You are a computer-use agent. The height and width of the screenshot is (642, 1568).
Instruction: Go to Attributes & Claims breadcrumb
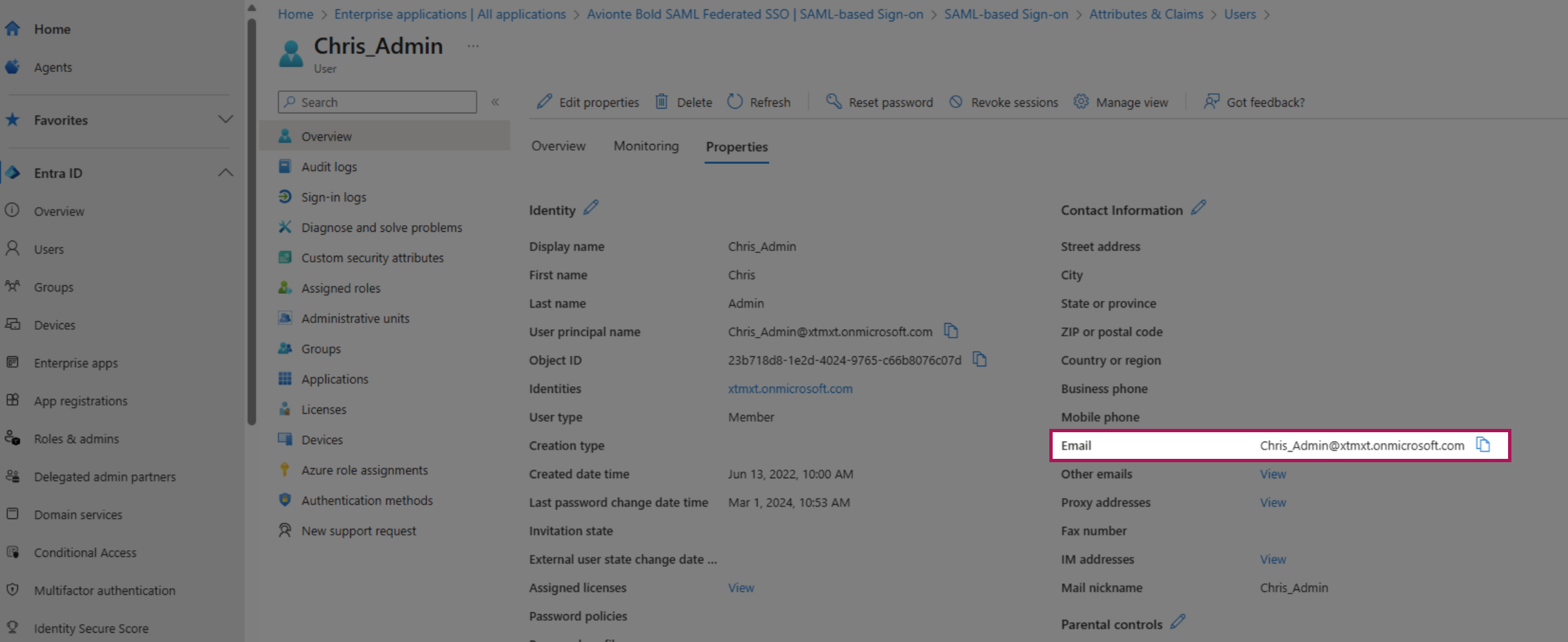tap(1146, 14)
